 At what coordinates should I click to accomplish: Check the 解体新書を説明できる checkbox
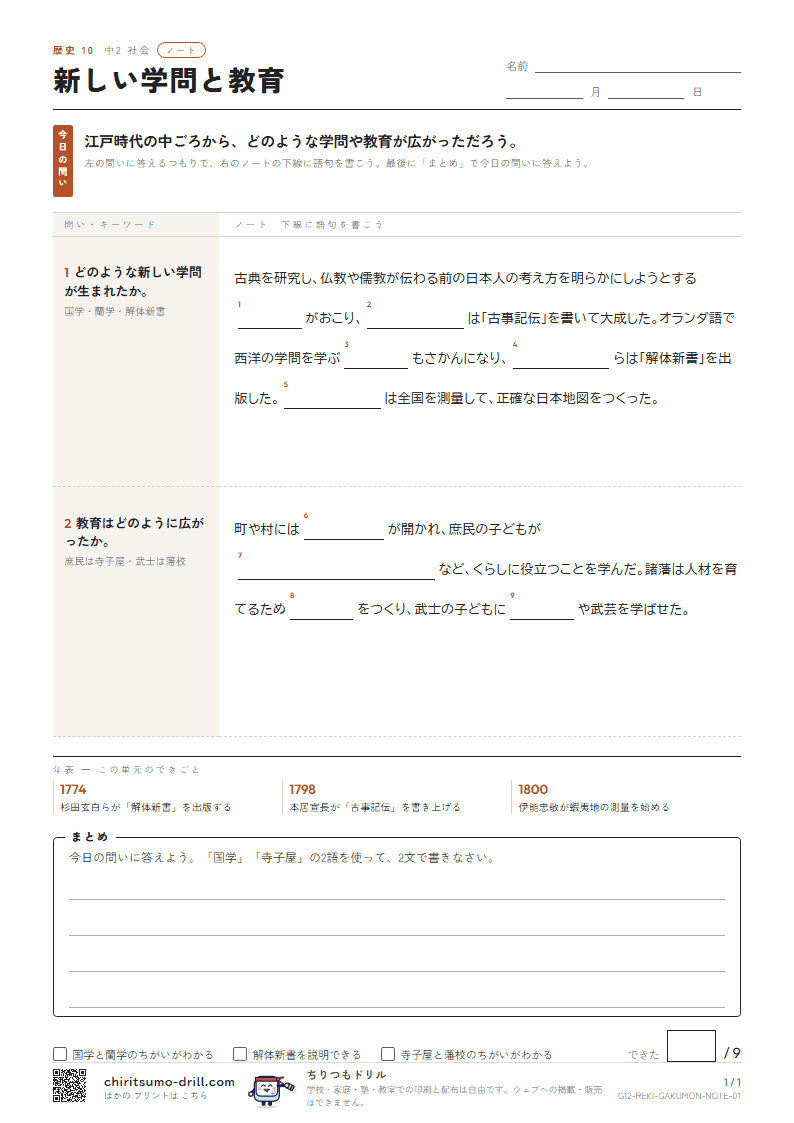(240, 1054)
